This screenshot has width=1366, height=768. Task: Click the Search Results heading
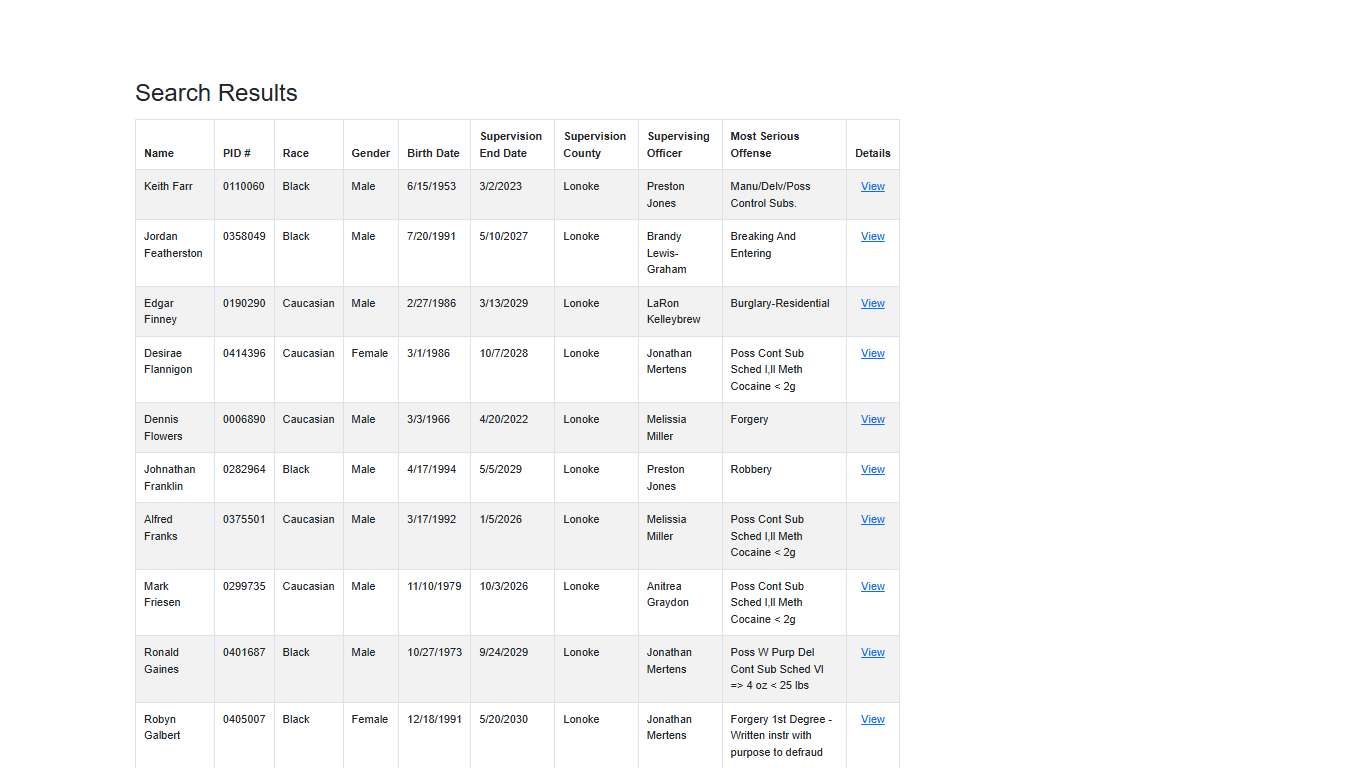pyautogui.click(x=216, y=93)
